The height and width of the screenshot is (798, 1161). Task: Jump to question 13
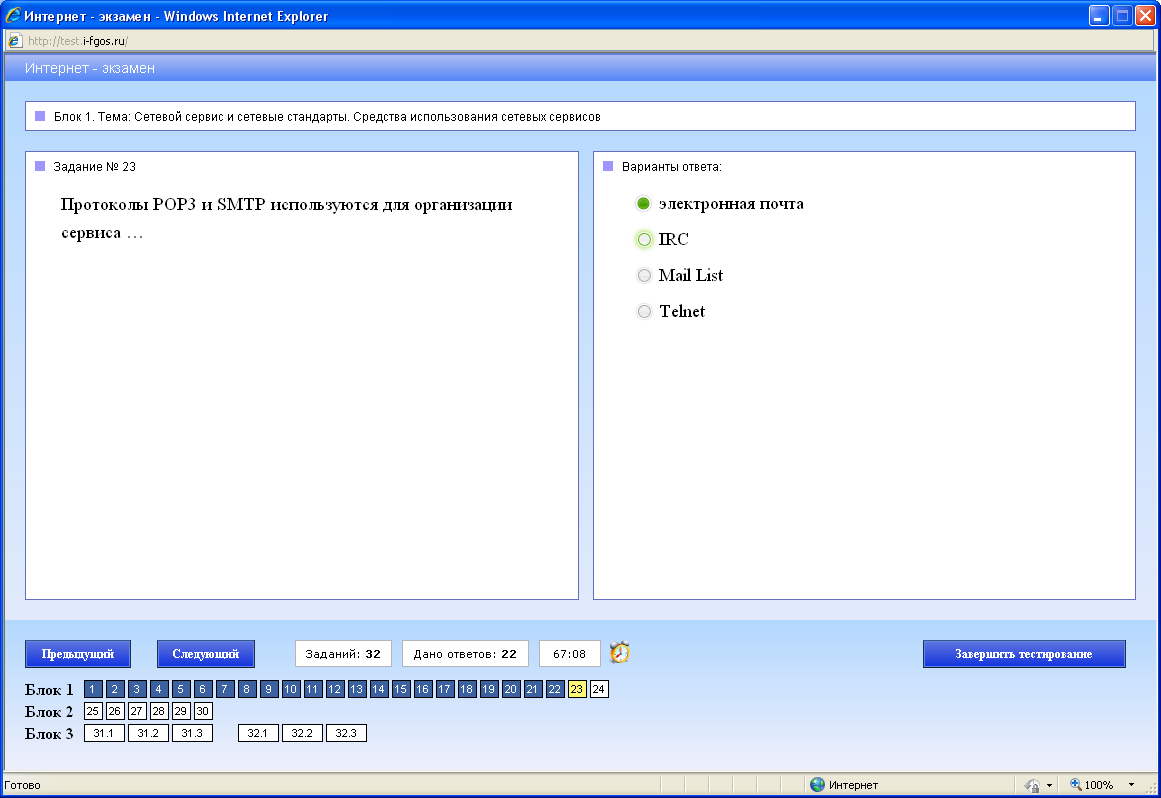tap(357, 689)
